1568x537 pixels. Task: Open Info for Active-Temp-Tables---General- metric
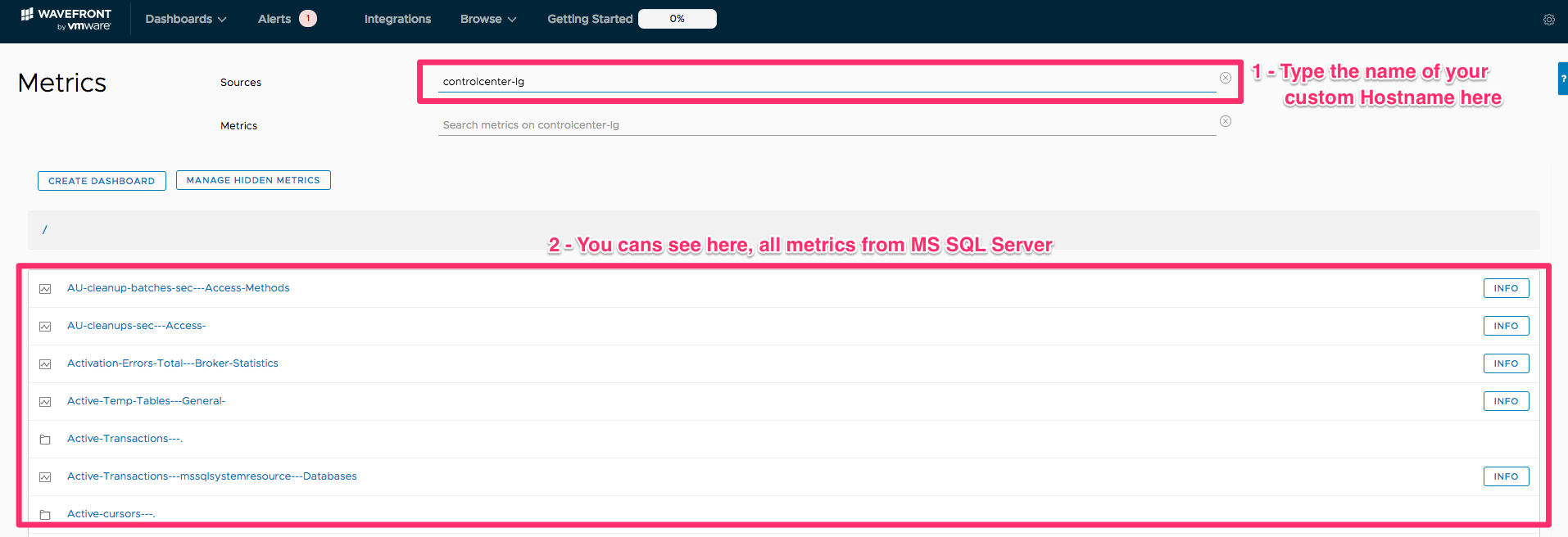(1505, 401)
